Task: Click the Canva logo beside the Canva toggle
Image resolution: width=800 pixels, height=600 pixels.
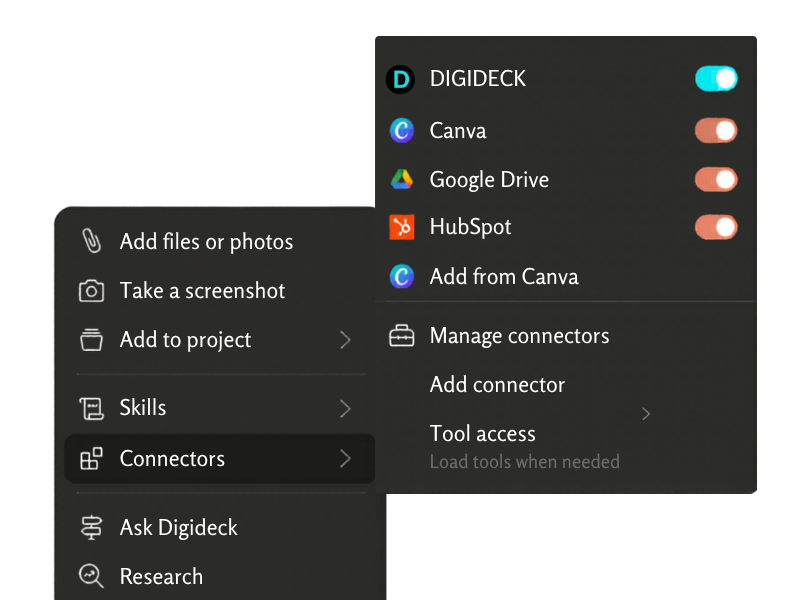Action: pos(402,131)
